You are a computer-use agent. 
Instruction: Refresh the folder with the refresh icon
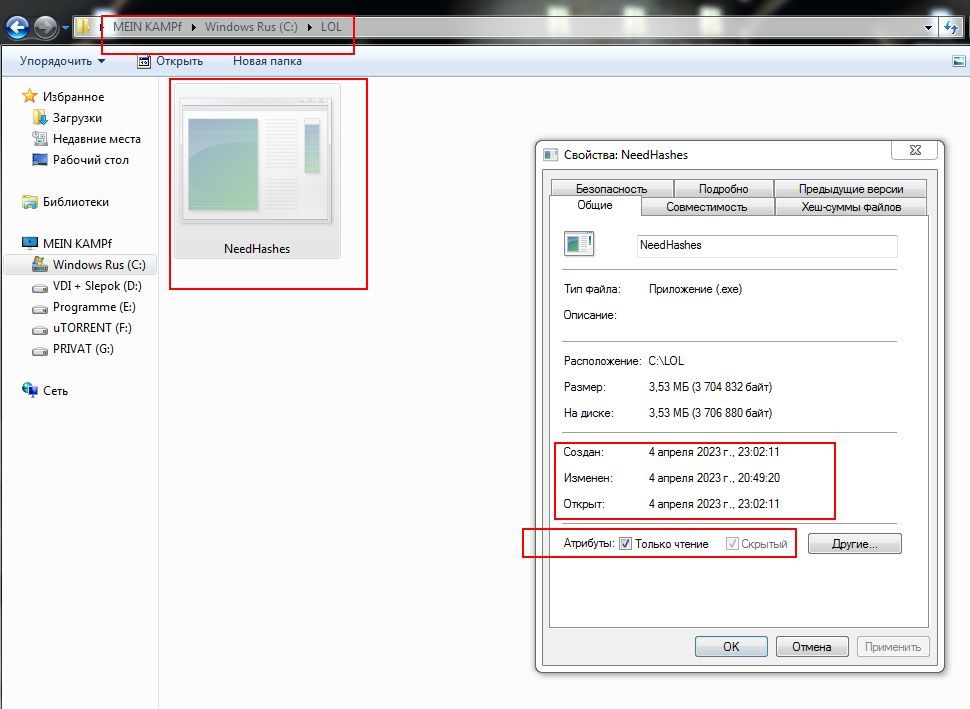[x=951, y=27]
